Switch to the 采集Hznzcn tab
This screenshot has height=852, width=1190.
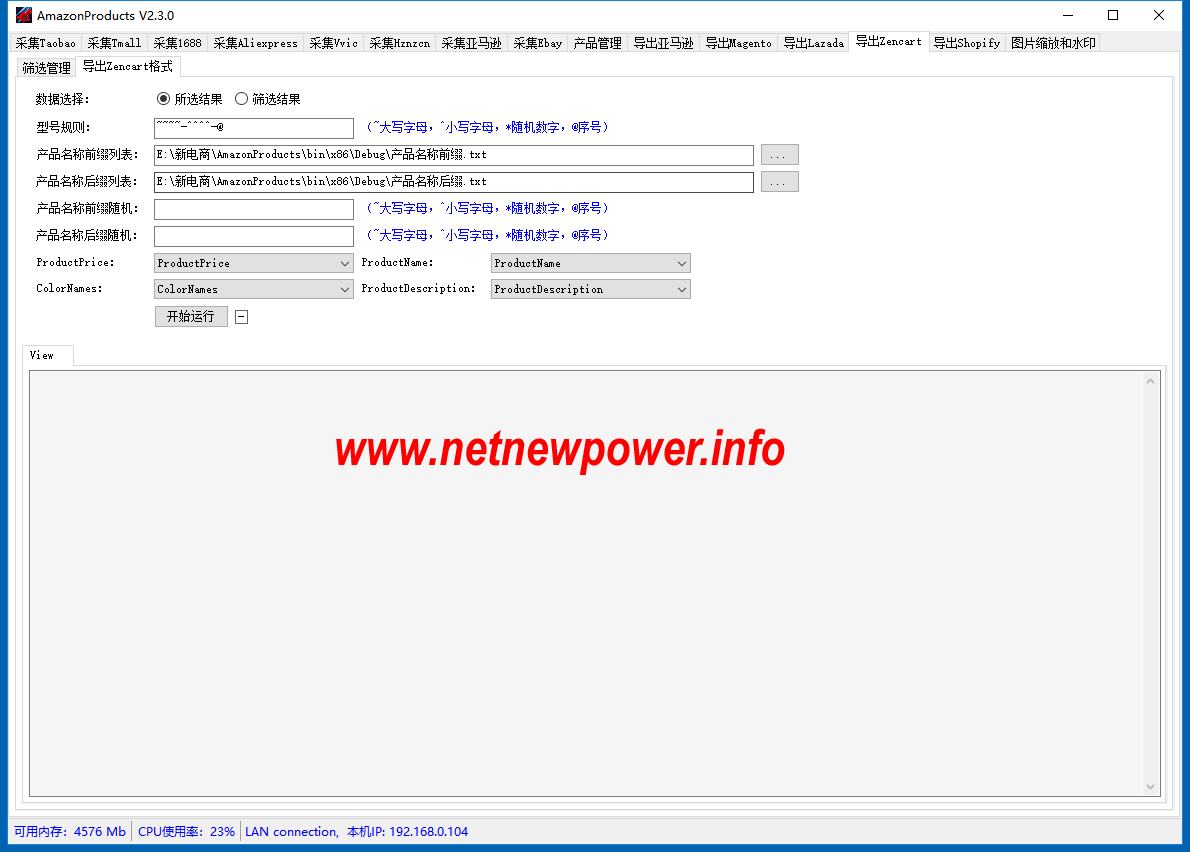click(x=400, y=43)
